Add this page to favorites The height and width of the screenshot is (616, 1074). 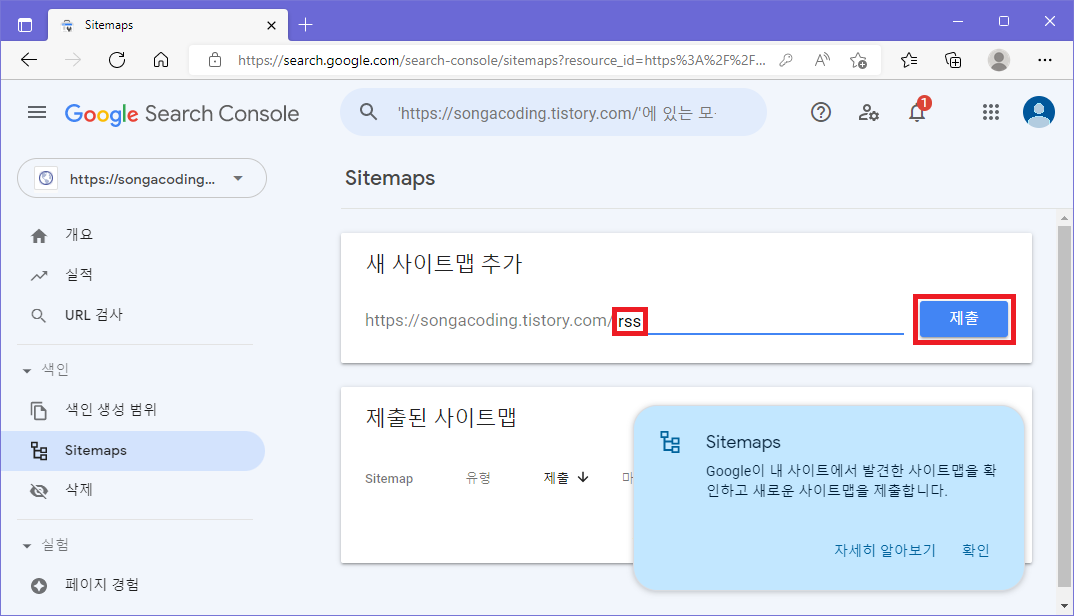coord(858,60)
